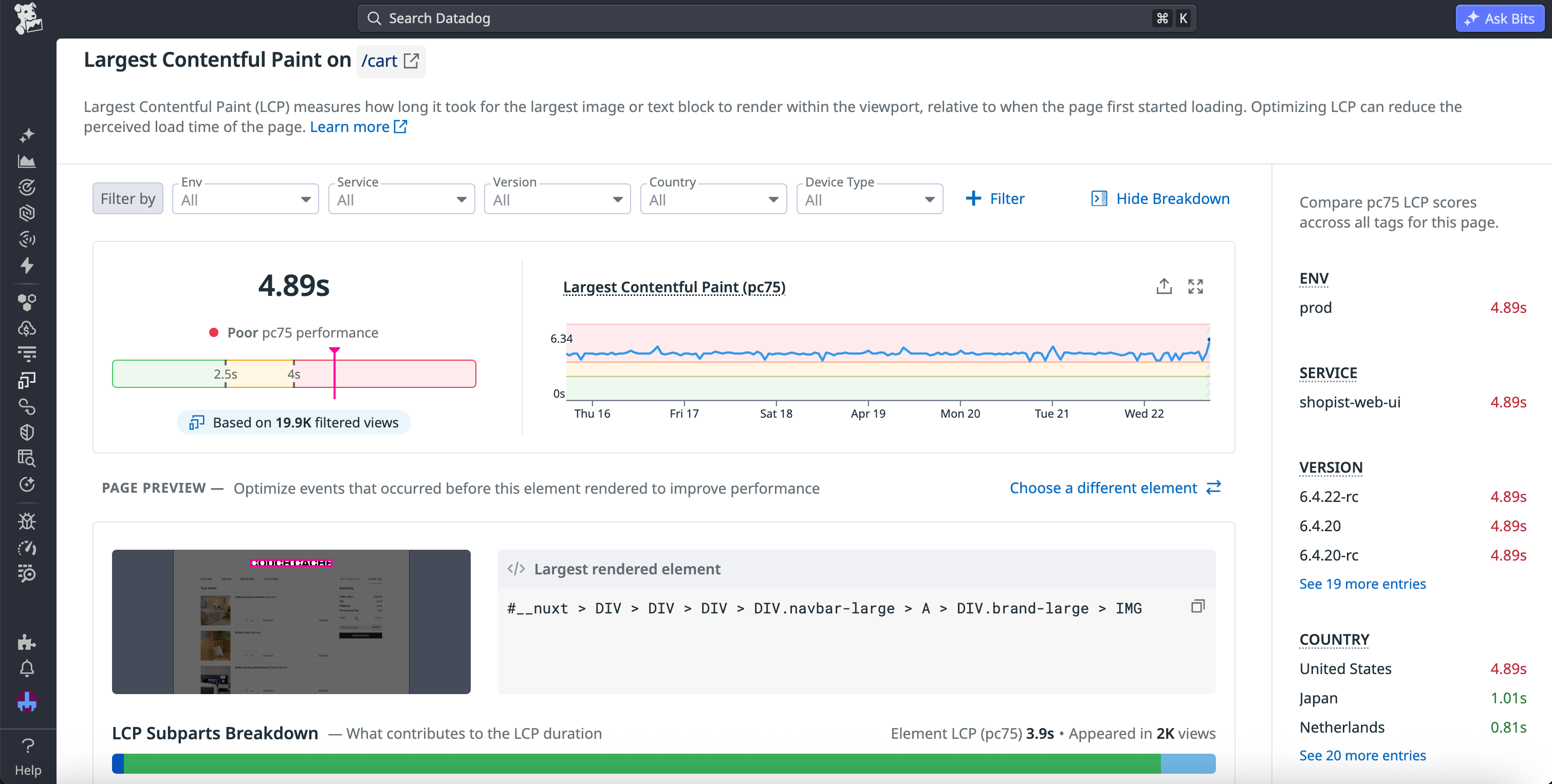Open the lightning bolt sidebar icon
The height and width of the screenshot is (784, 1552).
click(27, 265)
